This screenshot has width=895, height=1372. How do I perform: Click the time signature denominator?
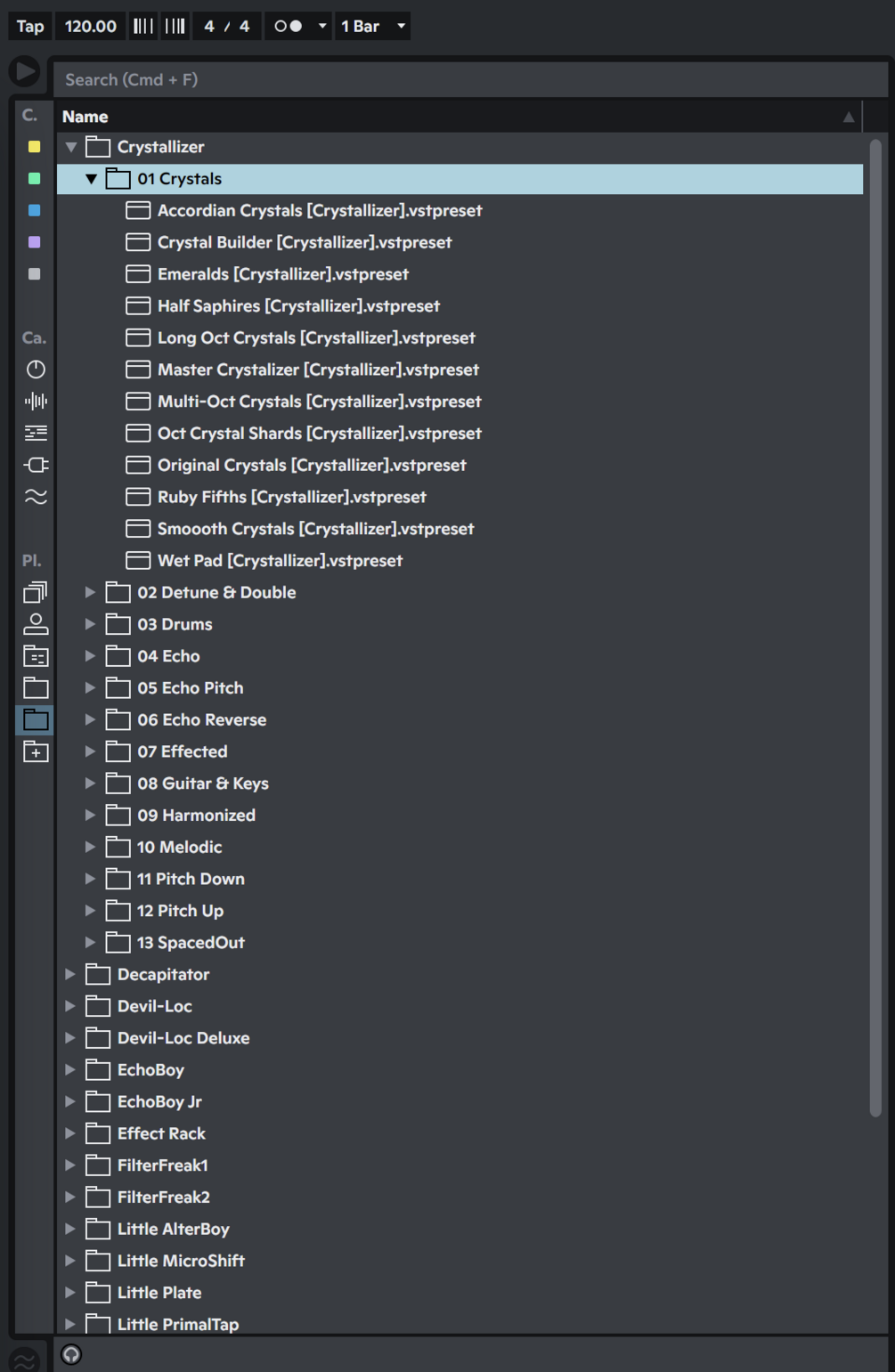244,26
